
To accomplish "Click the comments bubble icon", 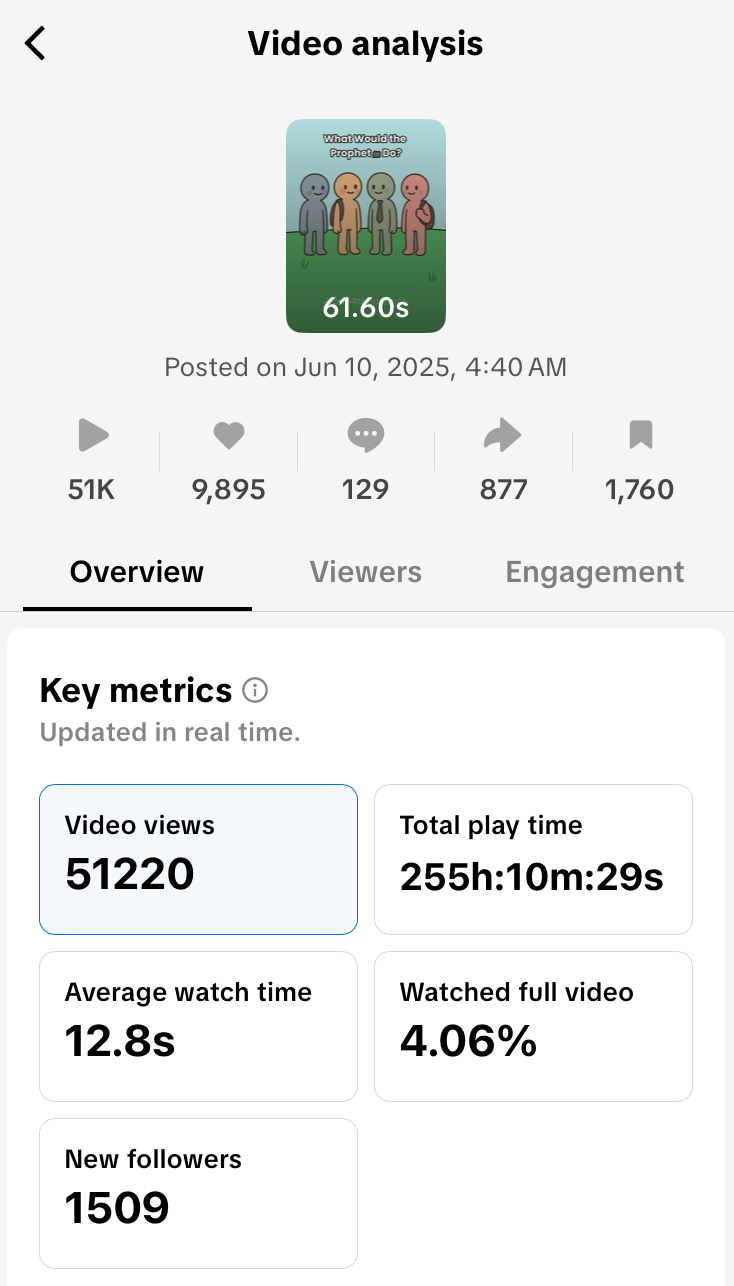I will click(x=365, y=435).
